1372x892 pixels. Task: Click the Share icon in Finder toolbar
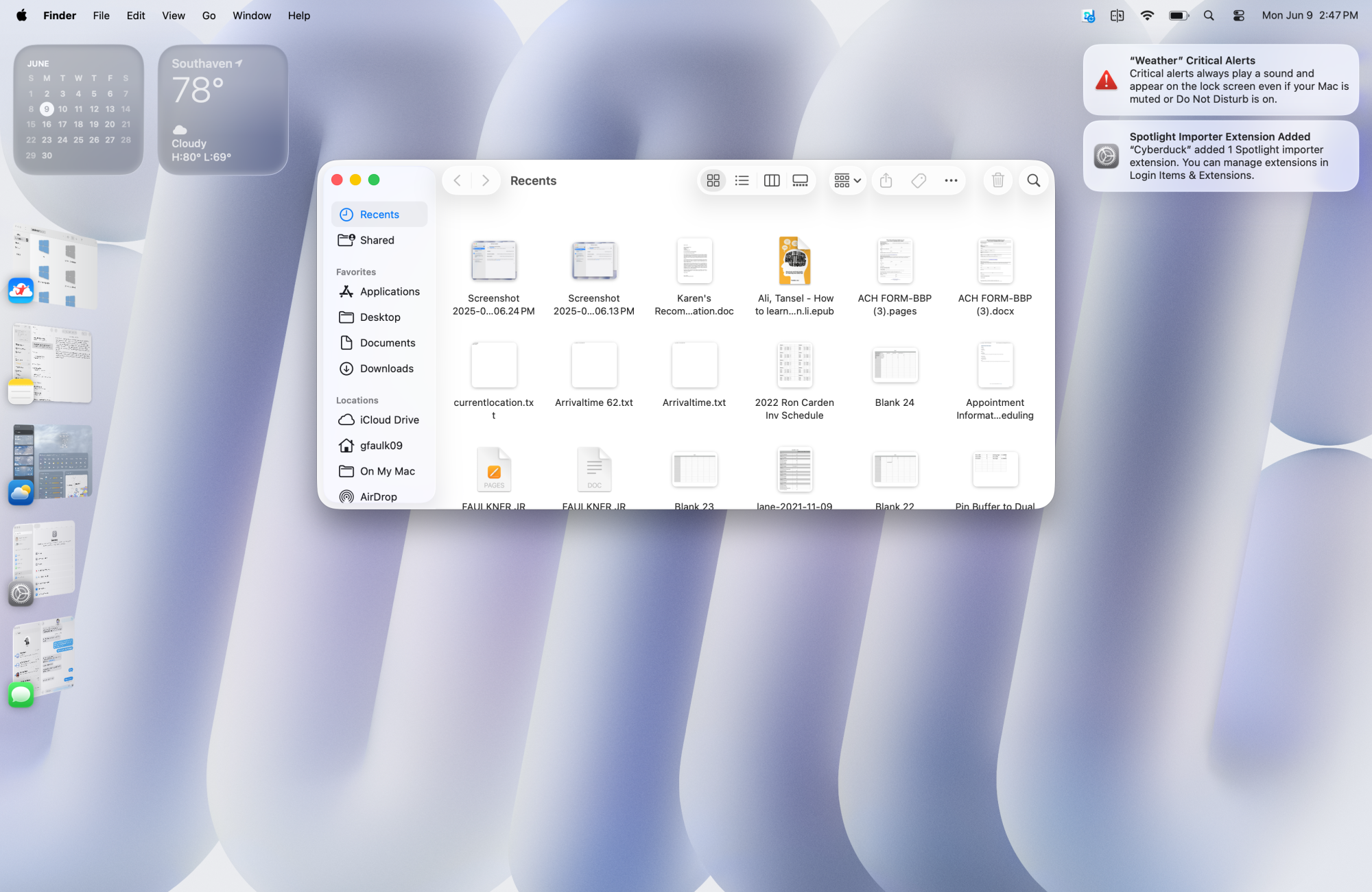click(886, 180)
